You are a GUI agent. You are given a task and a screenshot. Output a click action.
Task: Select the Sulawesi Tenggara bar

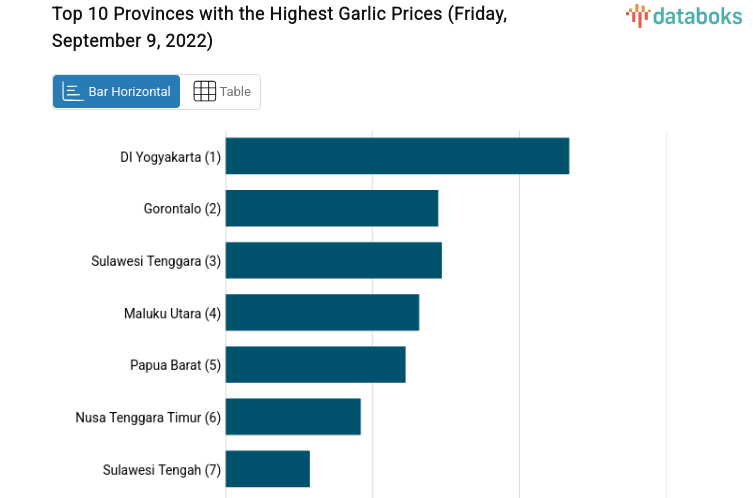tap(333, 260)
